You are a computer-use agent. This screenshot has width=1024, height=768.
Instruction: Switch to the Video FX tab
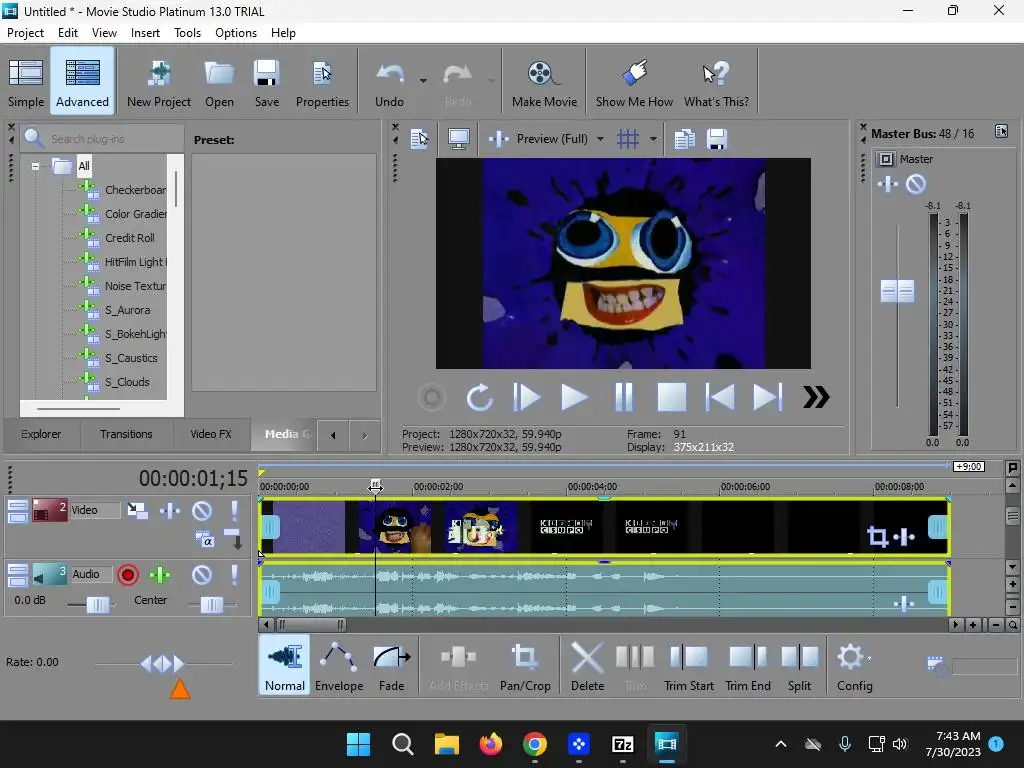(210, 434)
